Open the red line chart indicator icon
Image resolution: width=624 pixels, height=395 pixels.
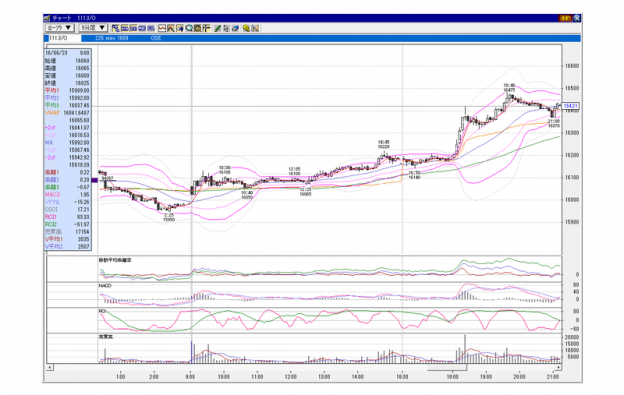(162, 28)
